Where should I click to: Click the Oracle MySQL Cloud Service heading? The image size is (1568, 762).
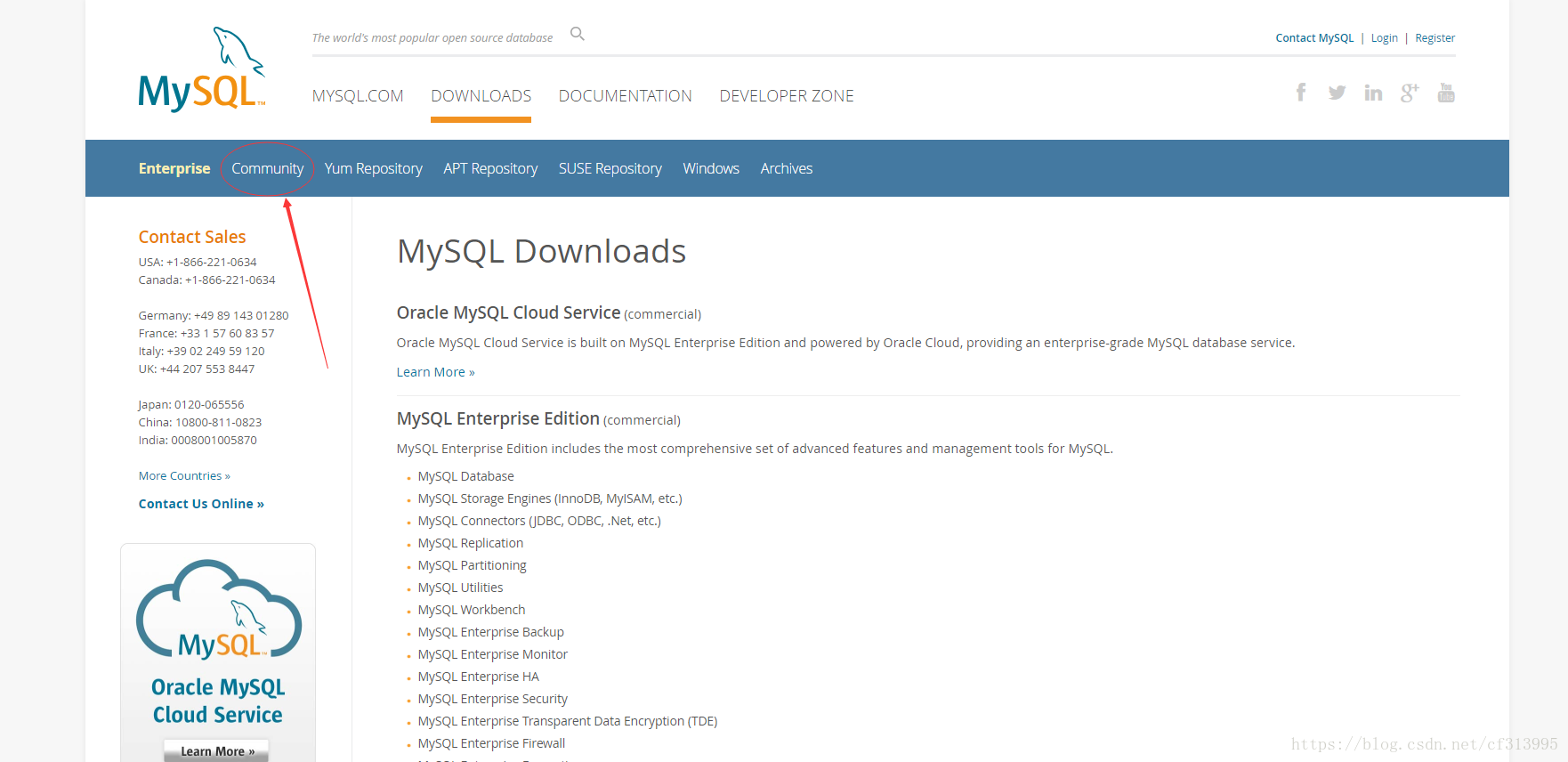[x=508, y=312]
